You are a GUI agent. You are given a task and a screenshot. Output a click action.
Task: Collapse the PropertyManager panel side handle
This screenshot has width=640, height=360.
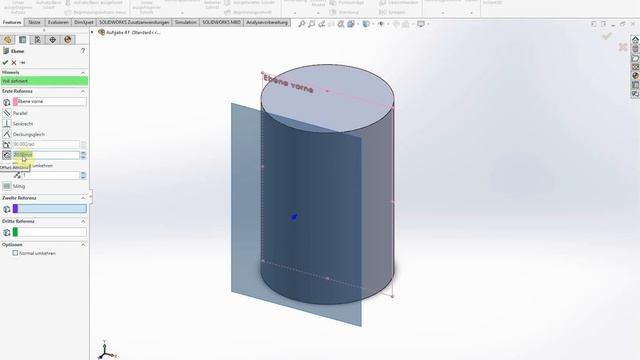point(91,197)
